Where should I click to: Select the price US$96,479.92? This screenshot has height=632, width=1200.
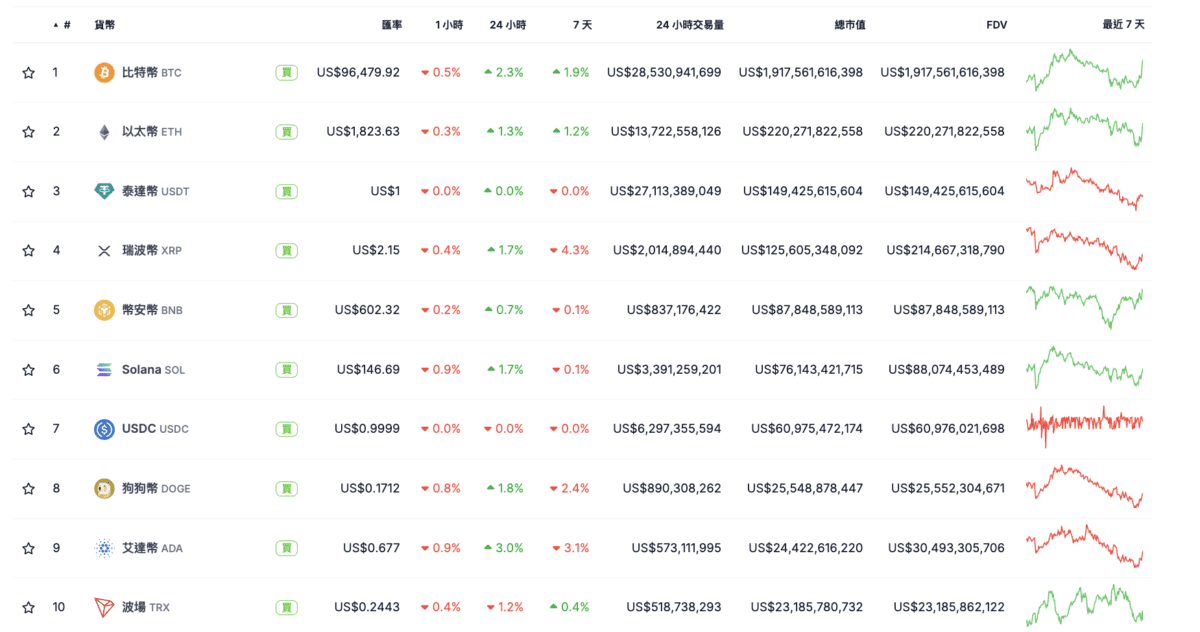coord(358,72)
